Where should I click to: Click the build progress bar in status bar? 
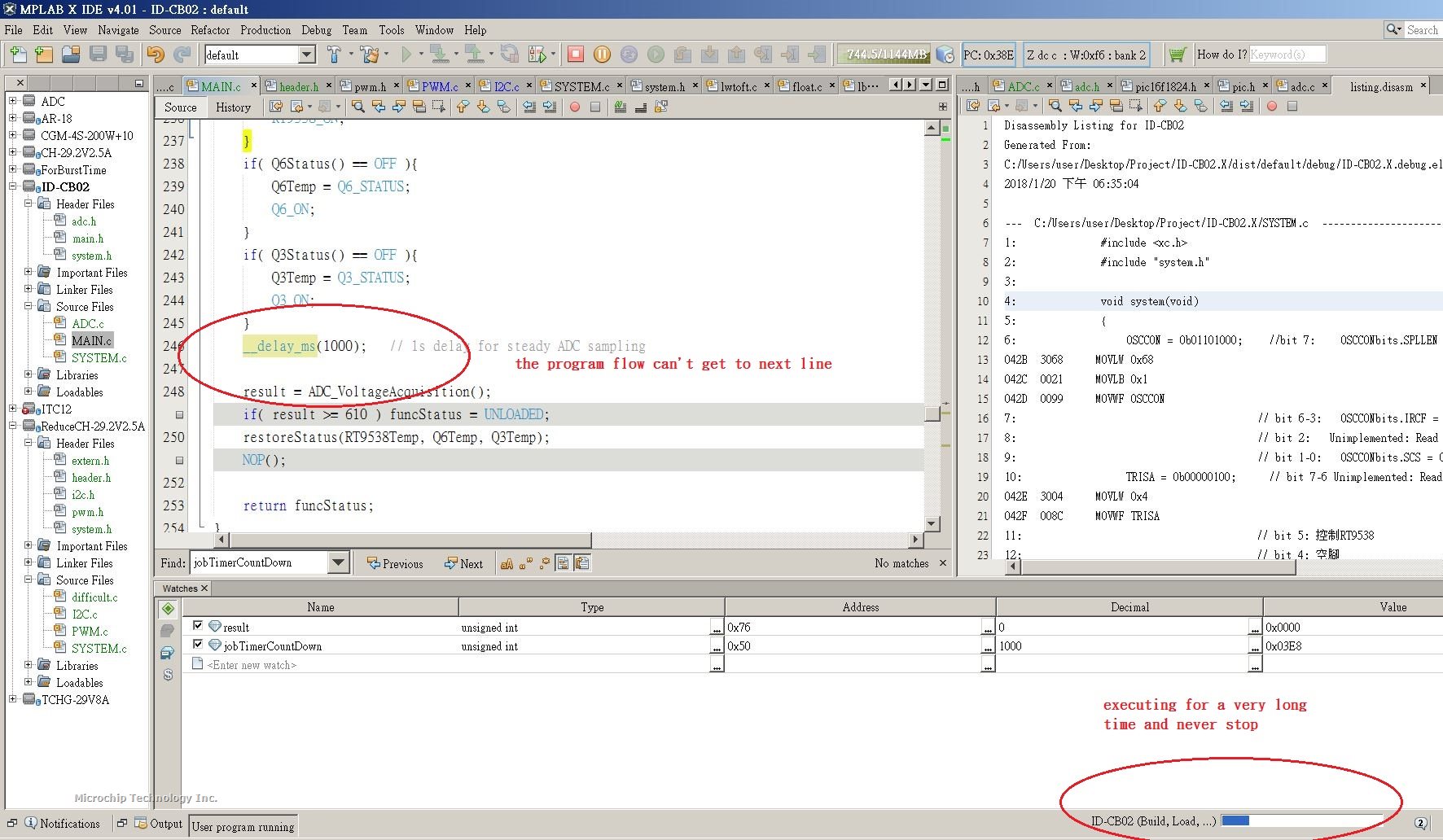(x=1301, y=820)
